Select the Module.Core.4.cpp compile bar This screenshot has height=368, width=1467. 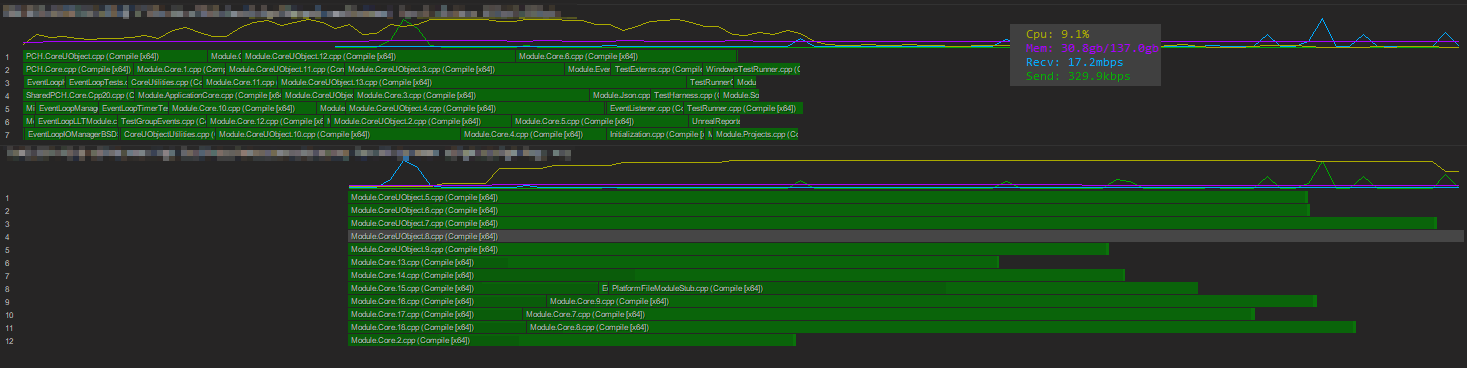[x=533, y=134]
